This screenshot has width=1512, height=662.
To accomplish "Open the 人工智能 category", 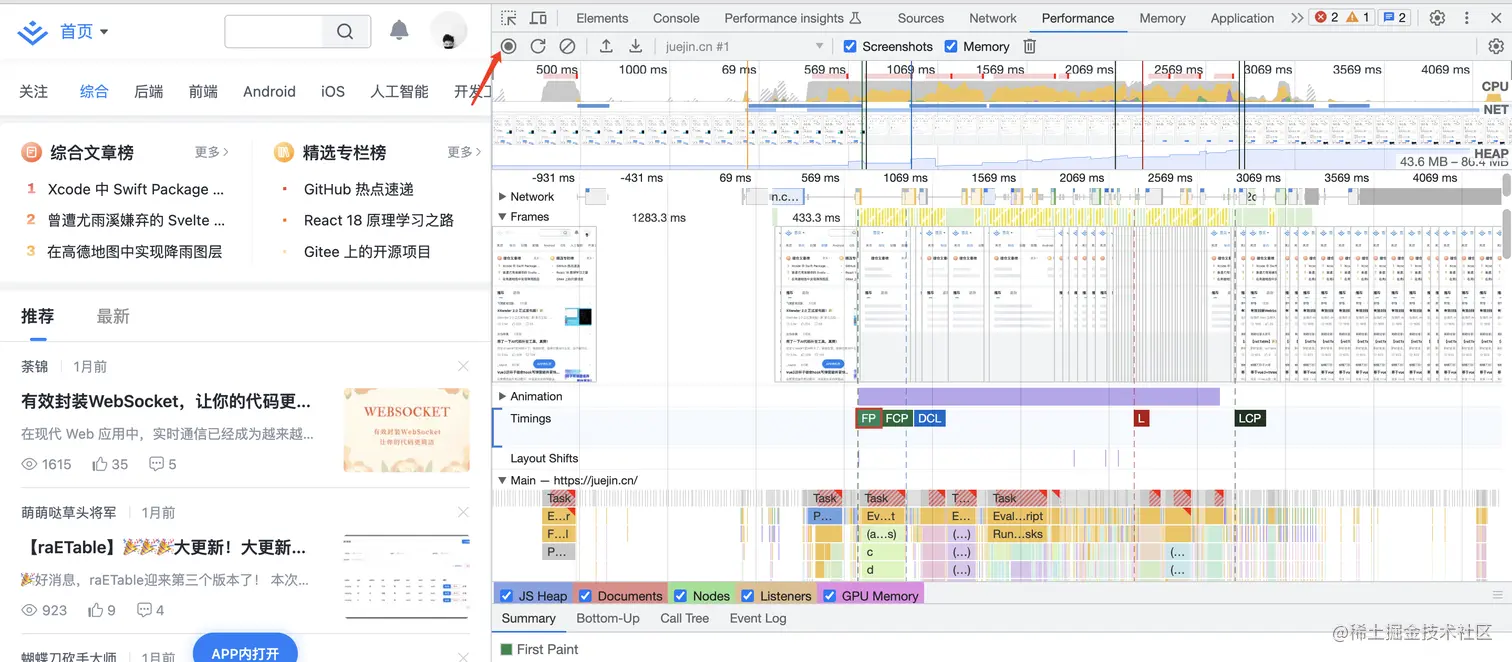I will [x=399, y=91].
